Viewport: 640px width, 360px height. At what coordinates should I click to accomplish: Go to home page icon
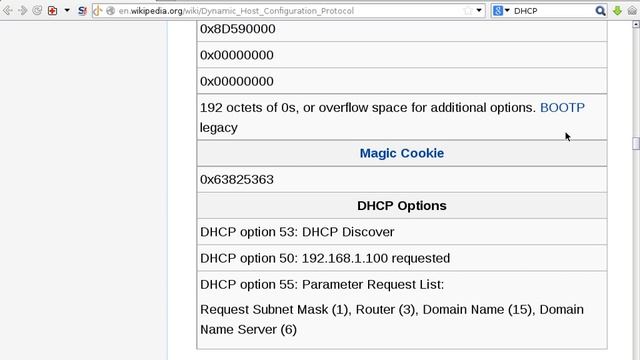[632, 11]
